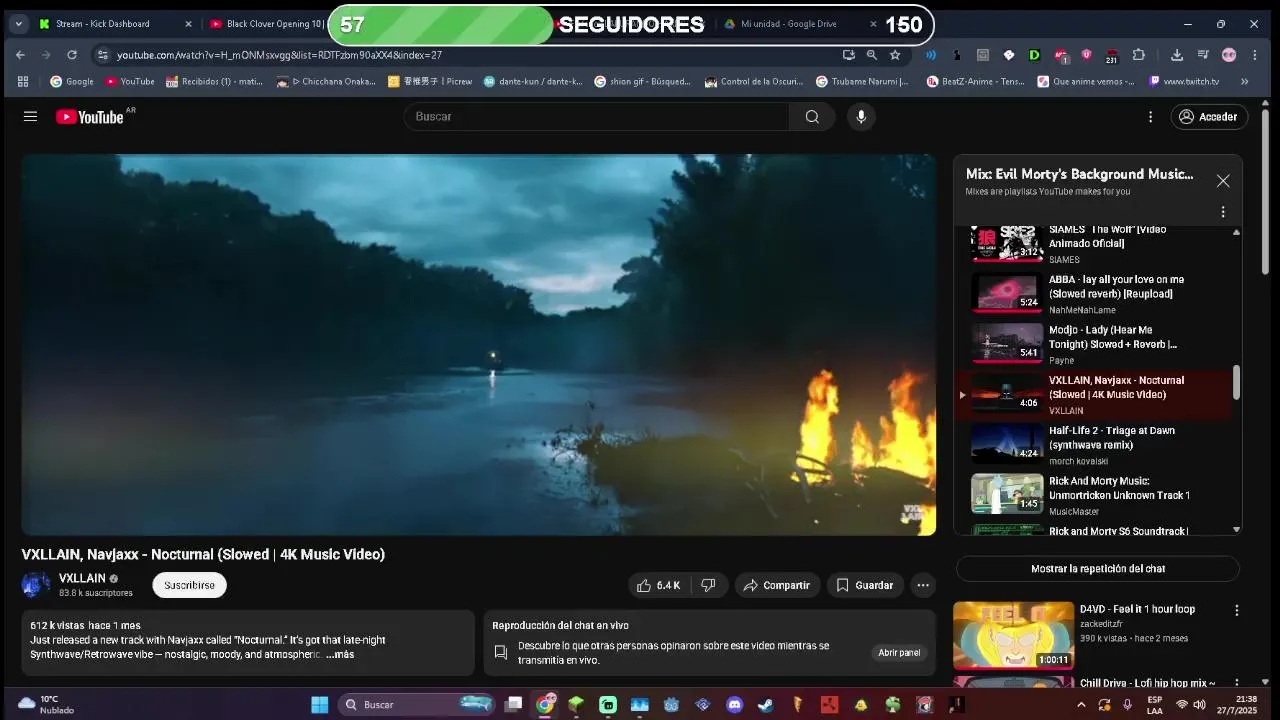Open Chrome zoom magnifier in address bar
The height and width of the screenshot is (720, 1280).
(x=872, y=55)
